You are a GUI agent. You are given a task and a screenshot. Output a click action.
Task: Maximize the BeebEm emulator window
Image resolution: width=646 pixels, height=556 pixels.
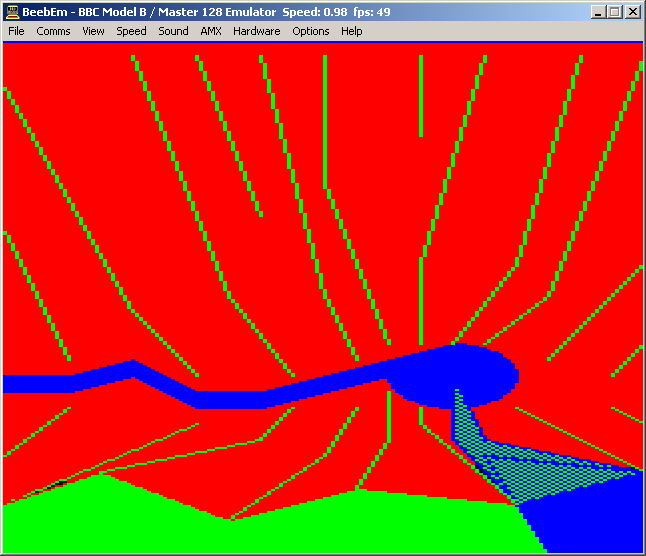click(614, 12)
